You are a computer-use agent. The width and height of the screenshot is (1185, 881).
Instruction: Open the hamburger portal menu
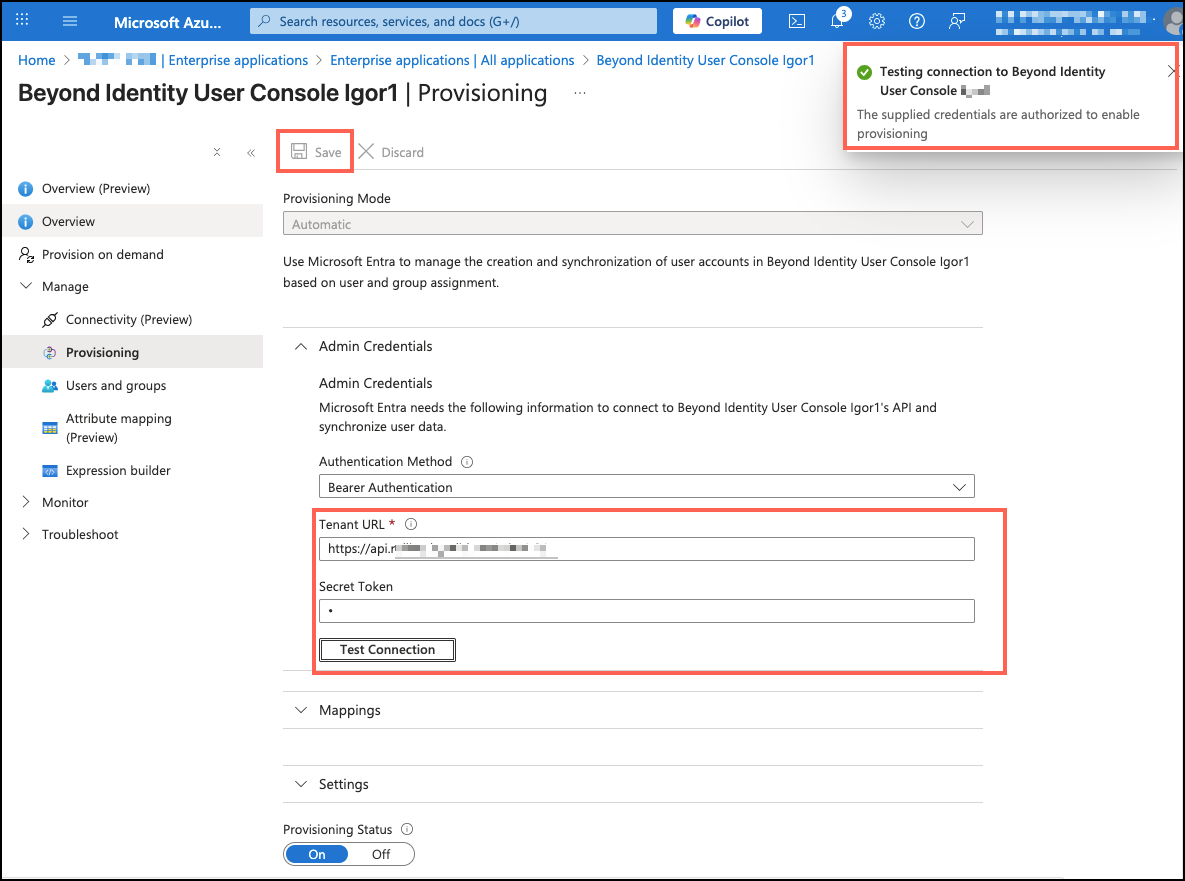pos(70,21)
